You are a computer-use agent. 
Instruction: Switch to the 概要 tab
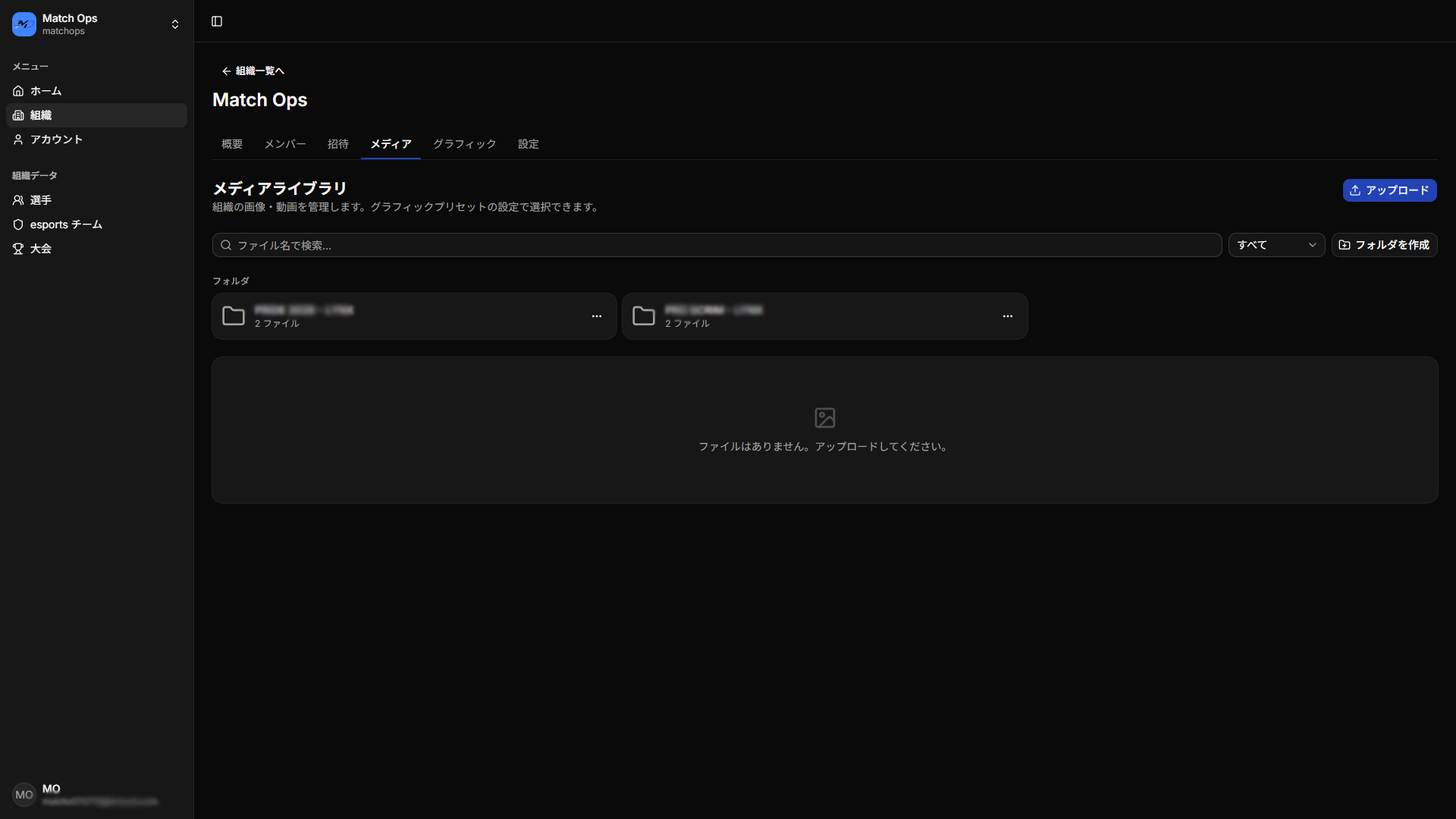tap(232, 144)
